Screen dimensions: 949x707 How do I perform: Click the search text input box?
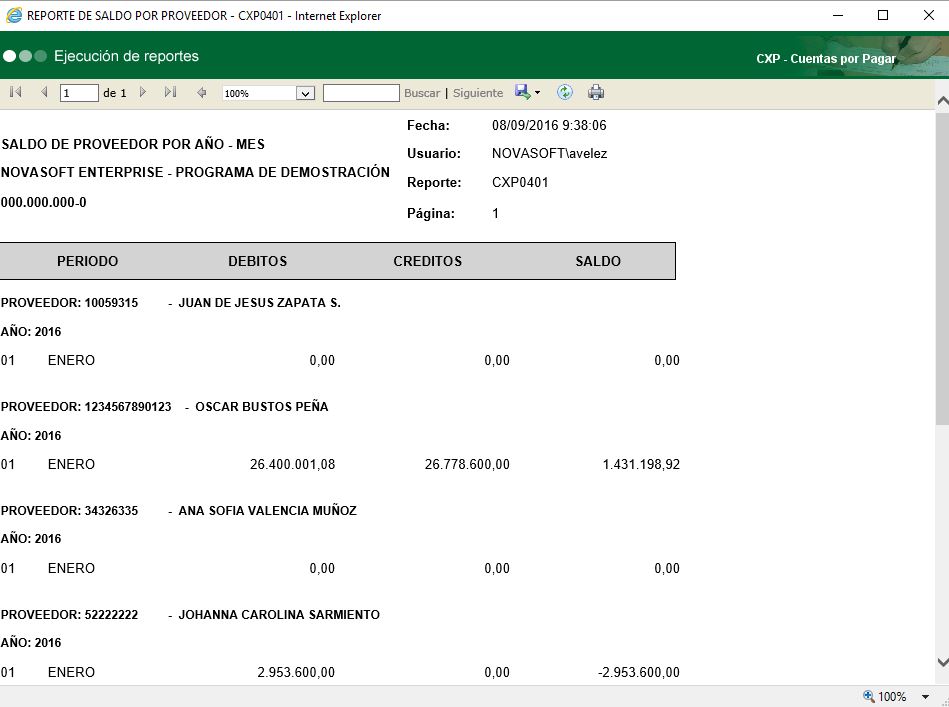(x=361, y=93)
